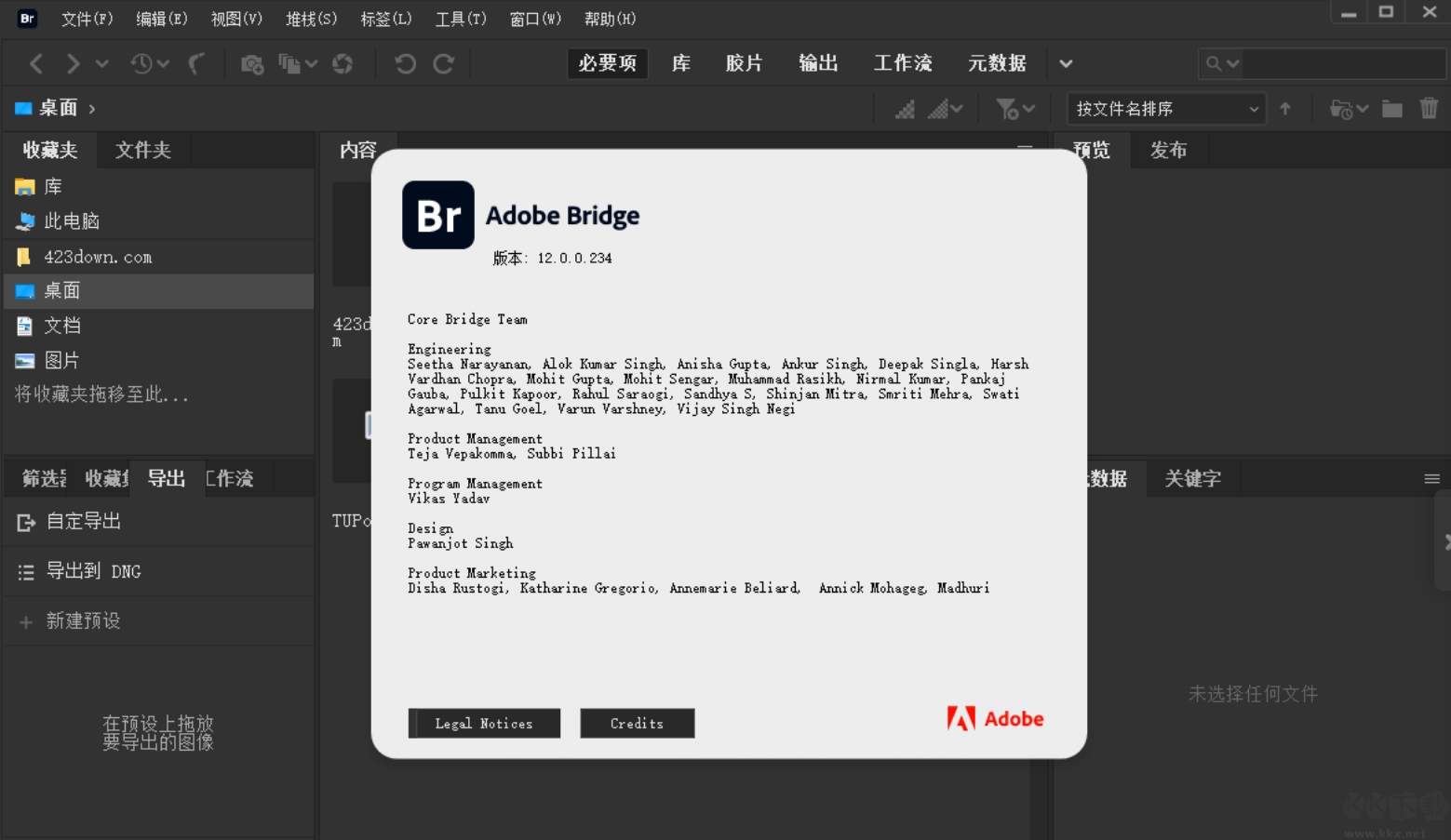Screen dimensions: 1451x840
Task: Click the Return to Adobe Photoshop boomerang icon
Action: click(196, 63)
